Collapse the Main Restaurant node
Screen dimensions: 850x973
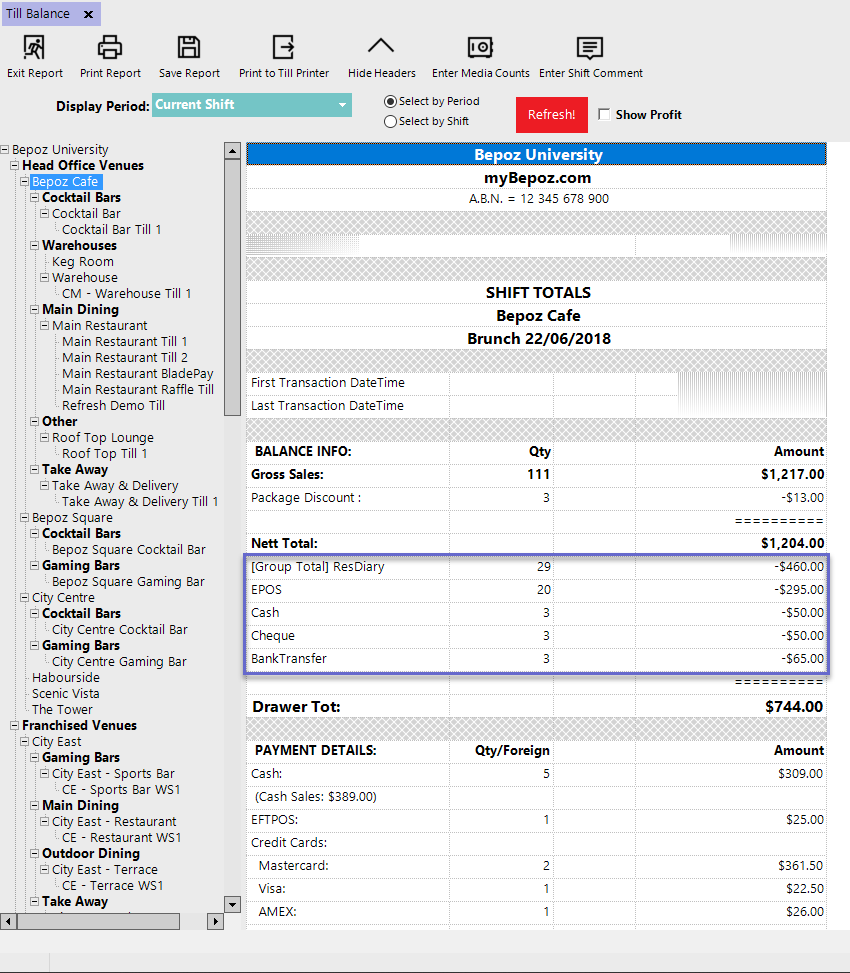coord(45,325)
